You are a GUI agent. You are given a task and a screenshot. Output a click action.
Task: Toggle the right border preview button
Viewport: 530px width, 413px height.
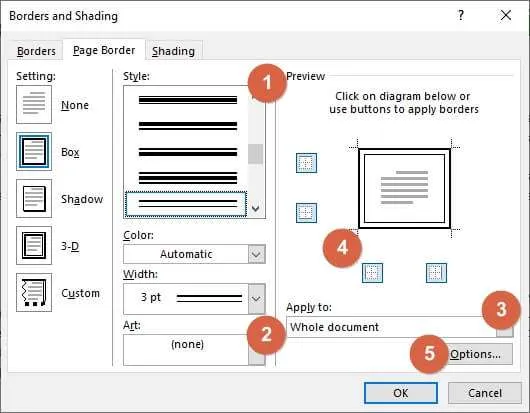coord(436,273)
